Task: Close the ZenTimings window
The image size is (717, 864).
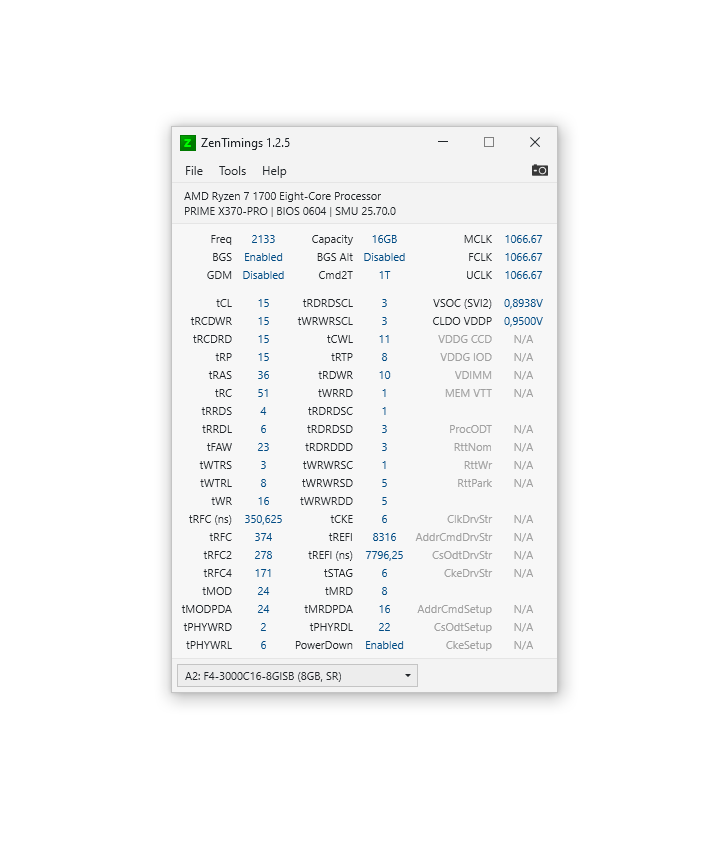Action: point(535,142)
